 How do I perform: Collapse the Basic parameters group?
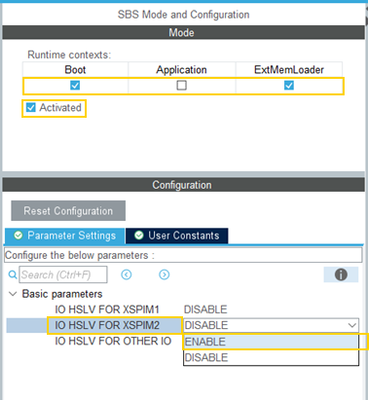(x=13, y=294)
